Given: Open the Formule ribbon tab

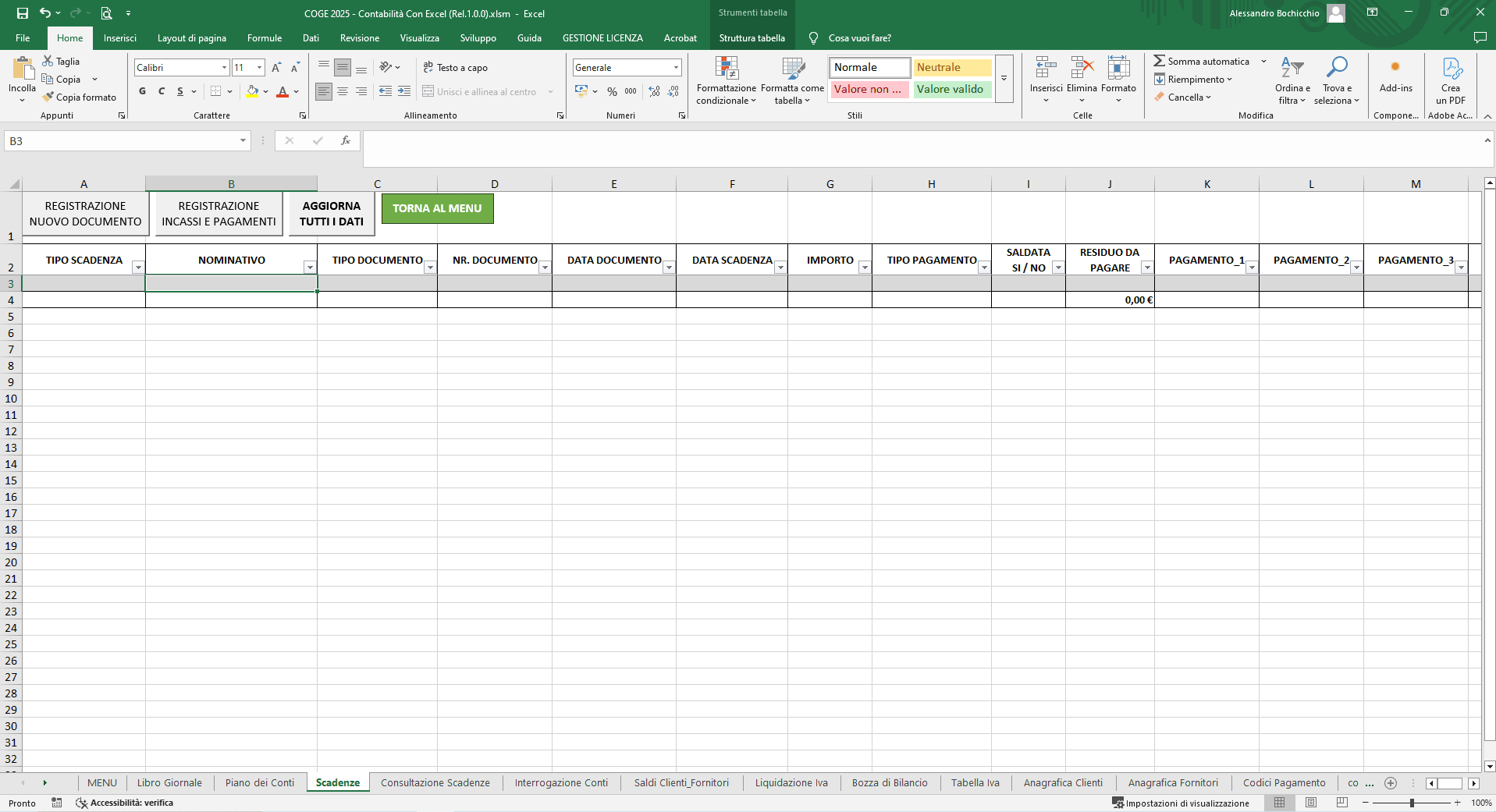Looking at the screenshot, I should (265, 38).
